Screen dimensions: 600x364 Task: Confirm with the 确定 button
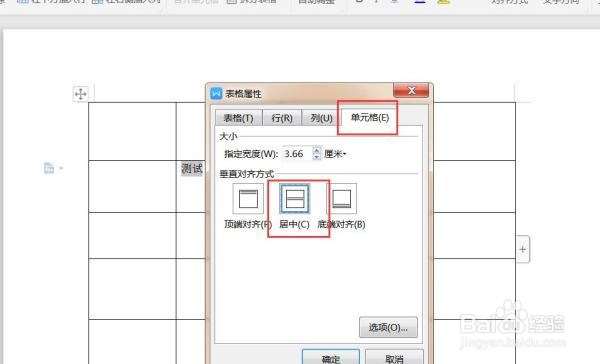(331, 358)
